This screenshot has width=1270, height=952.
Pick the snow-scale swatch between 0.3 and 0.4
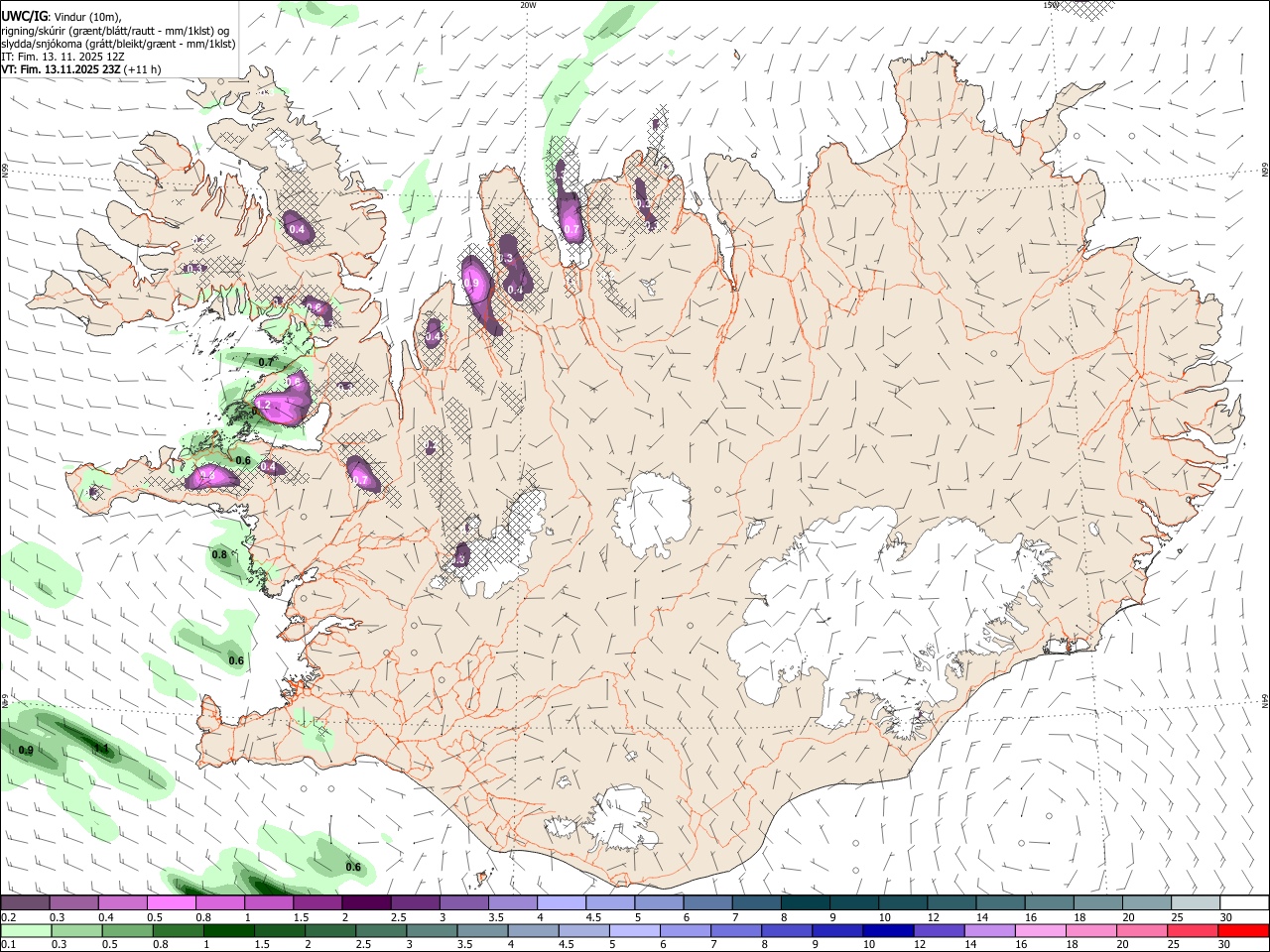coord(73,903)
